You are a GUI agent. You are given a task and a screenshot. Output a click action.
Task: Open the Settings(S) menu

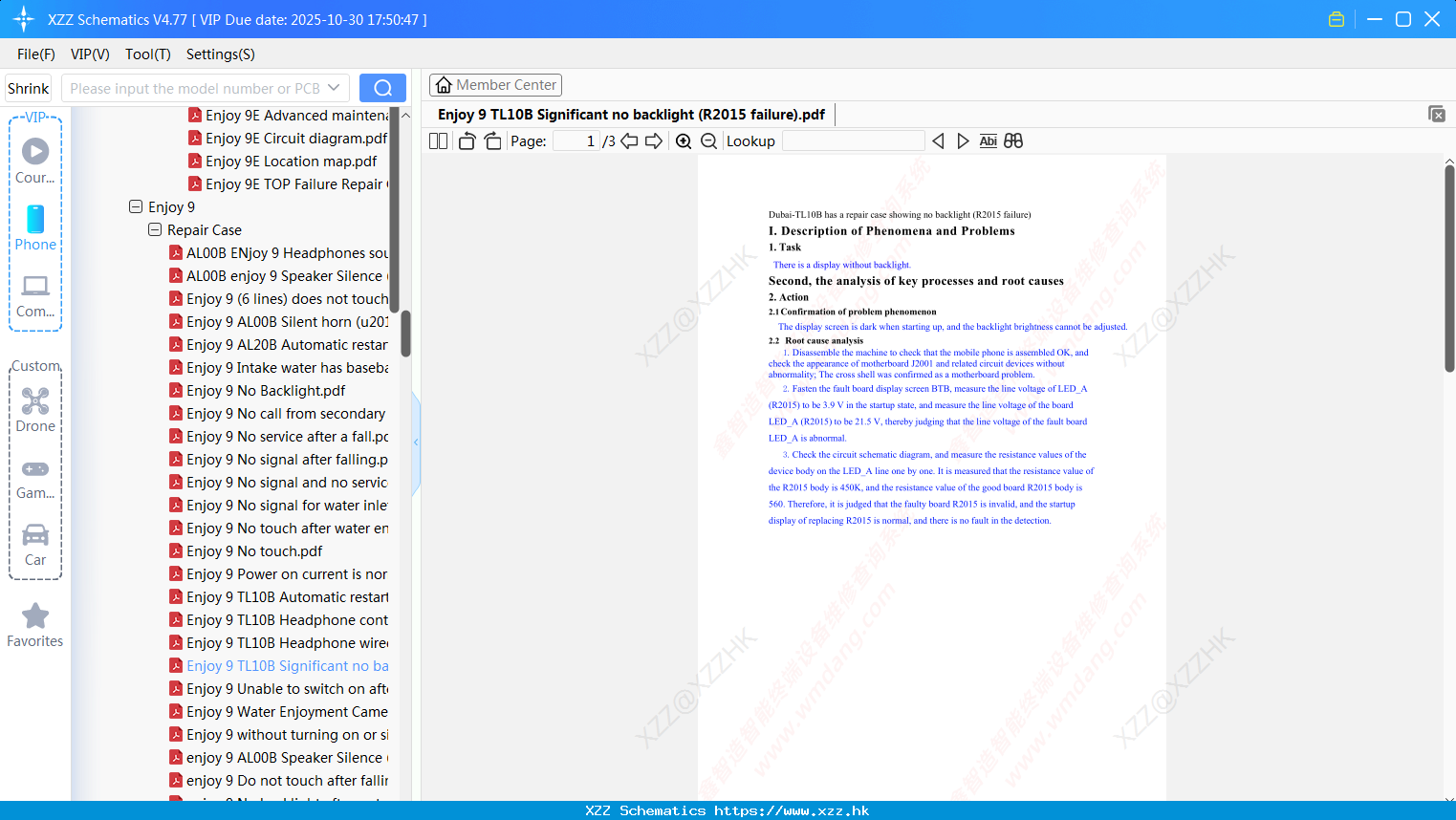coord(221,54)
